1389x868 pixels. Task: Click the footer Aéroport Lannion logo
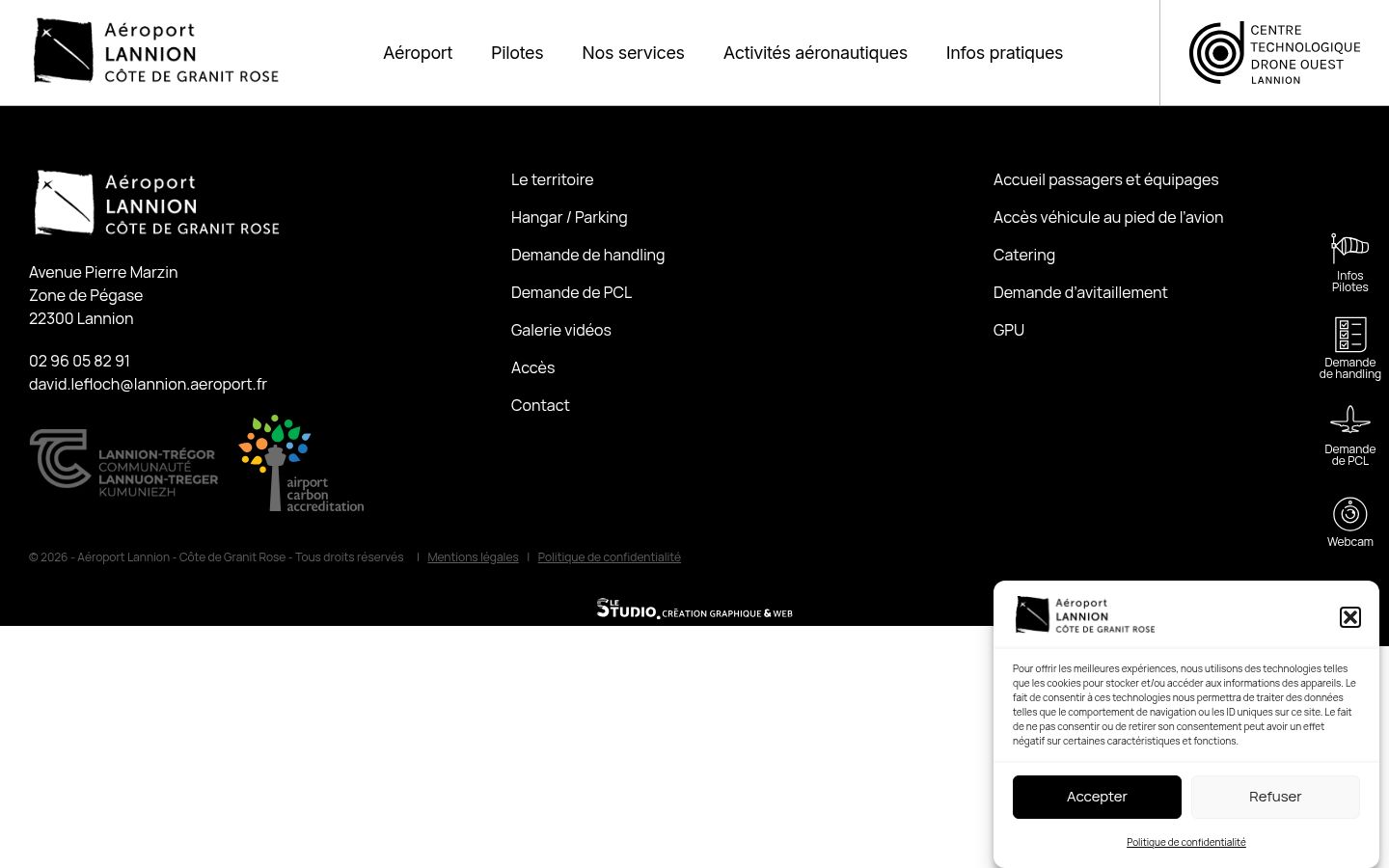point(157,203)
